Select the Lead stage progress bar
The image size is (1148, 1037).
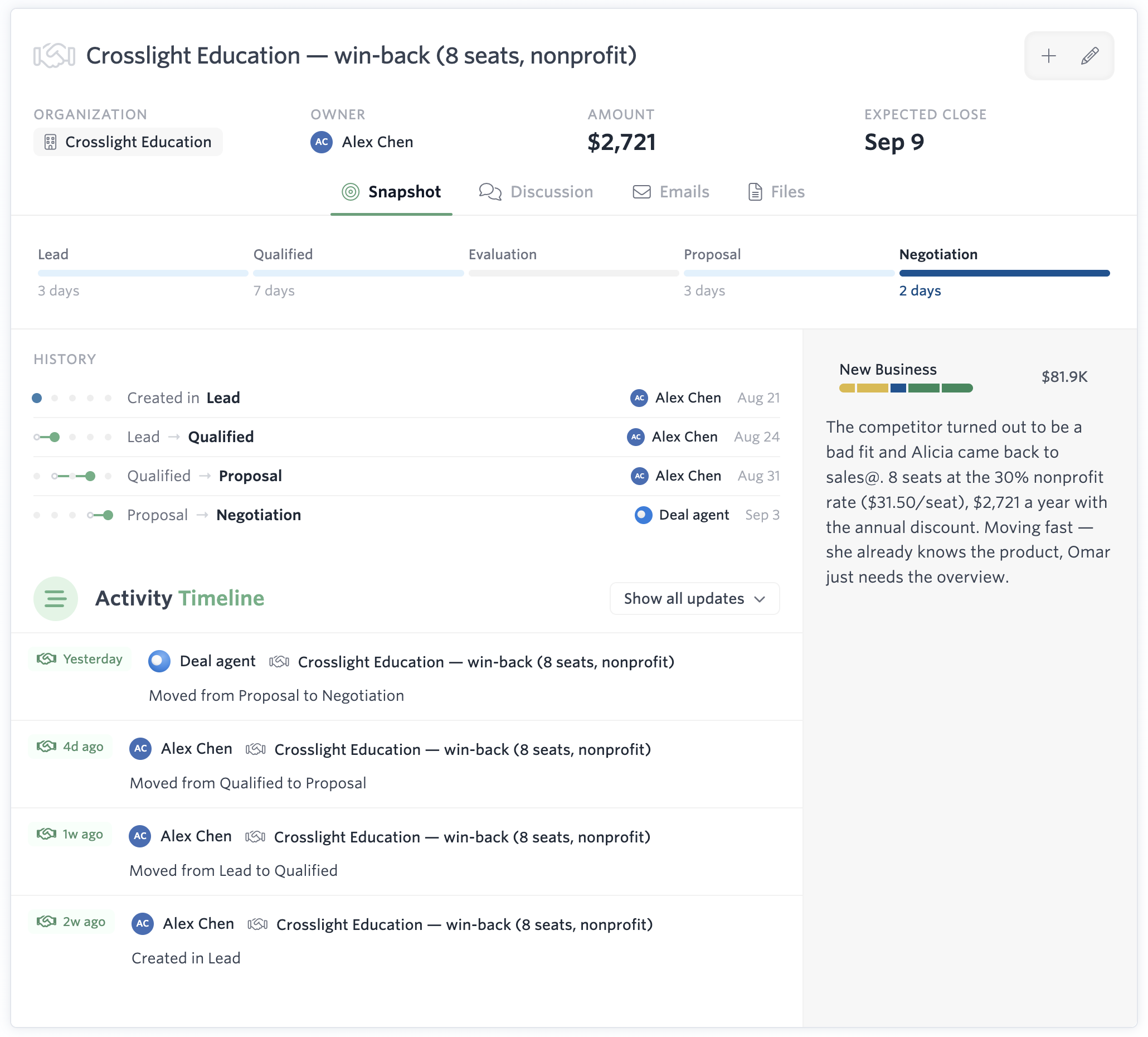(x=143, y=274)
